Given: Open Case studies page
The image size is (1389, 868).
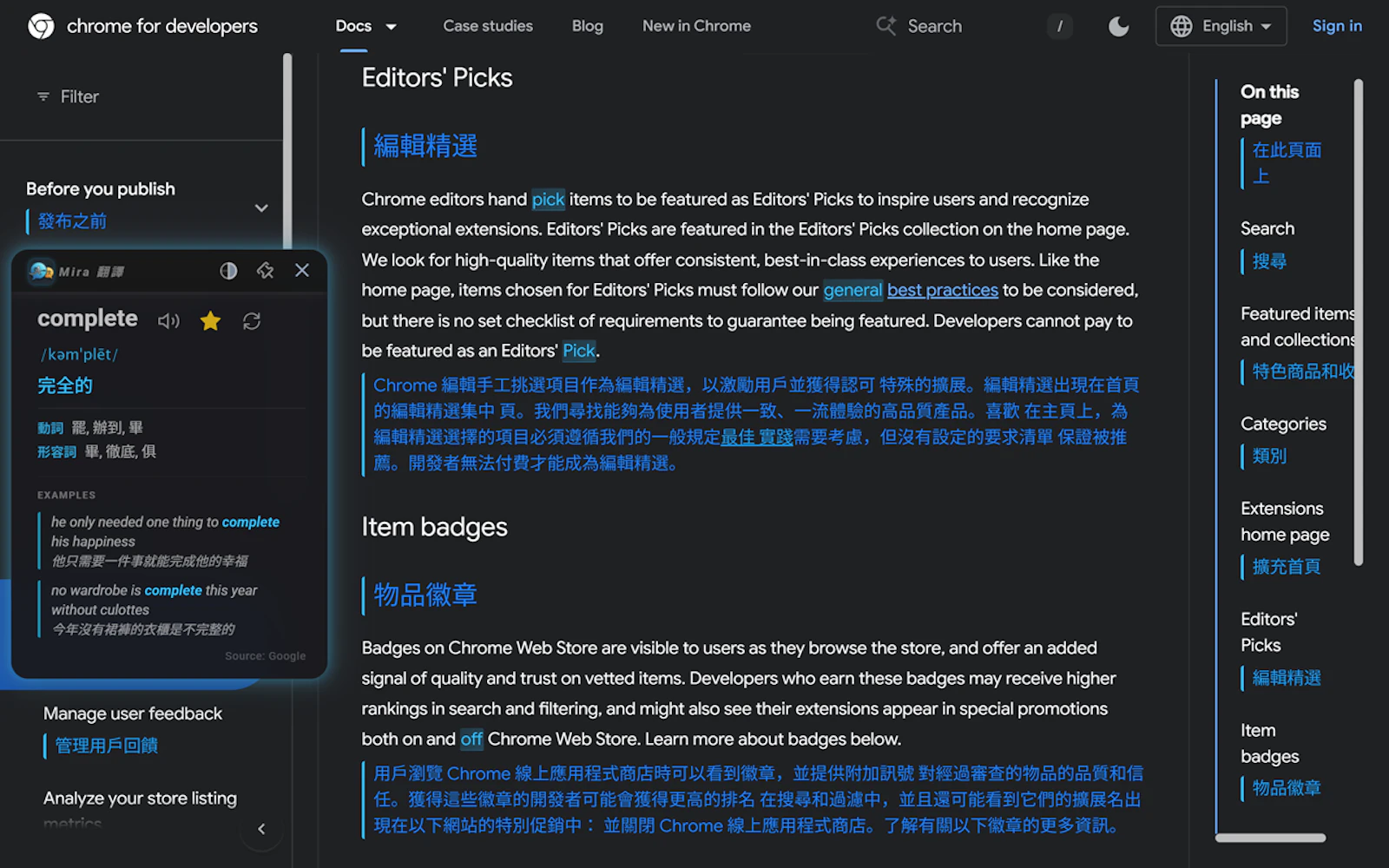Looking at the screenshot, I should [488, 26].
